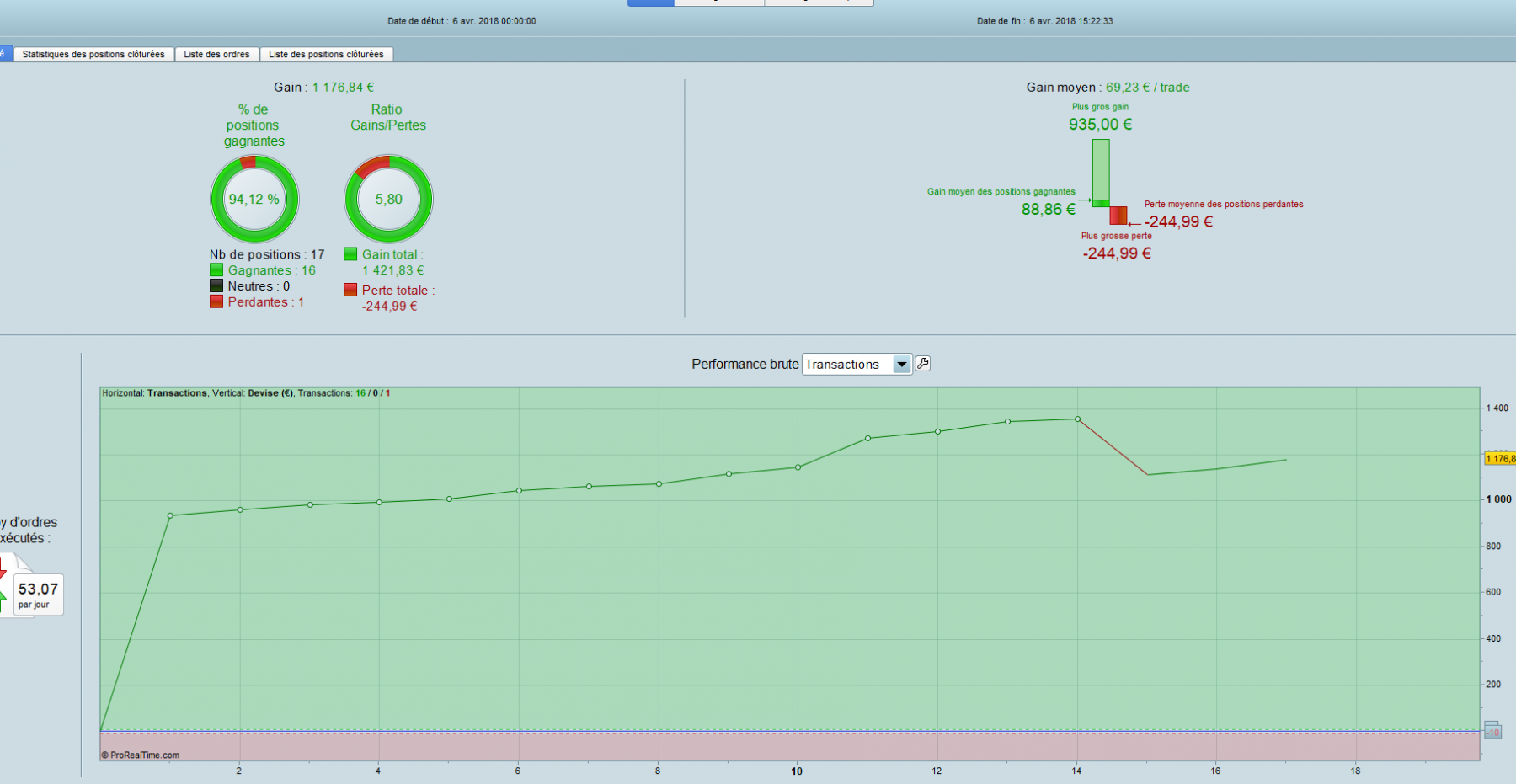Screen dimensions: 1516x784
Task: Click the black Neutres legend swatch
Action: 216,286
